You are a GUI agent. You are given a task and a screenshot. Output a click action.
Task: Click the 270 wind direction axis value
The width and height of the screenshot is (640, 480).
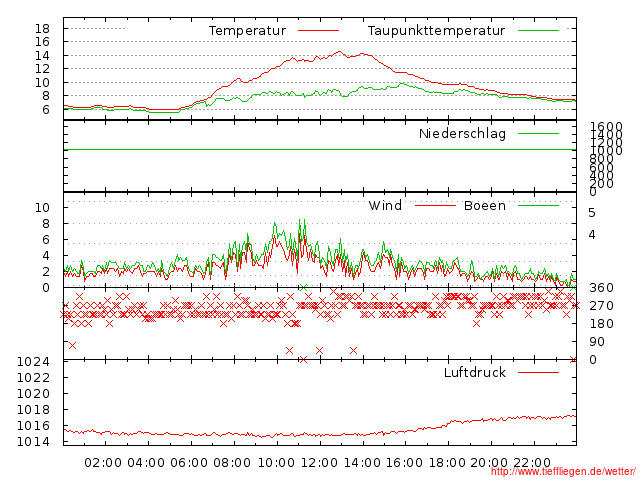tap(601, 306)
